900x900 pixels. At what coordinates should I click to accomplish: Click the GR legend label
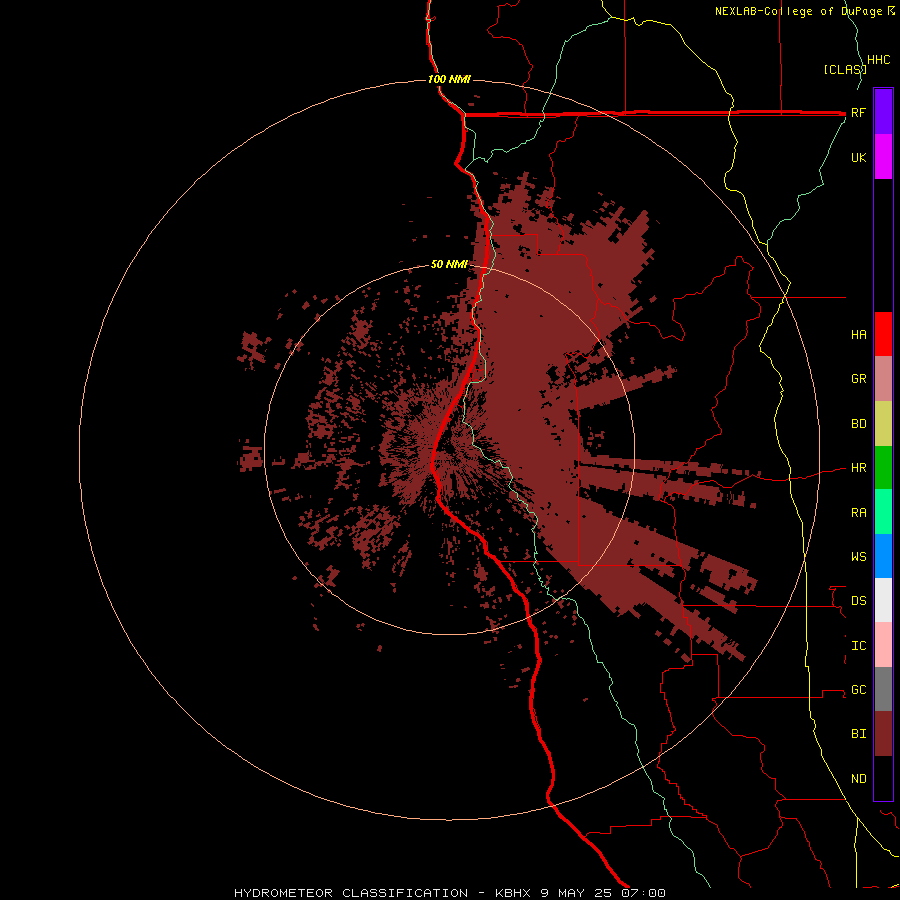click(858, 379)
